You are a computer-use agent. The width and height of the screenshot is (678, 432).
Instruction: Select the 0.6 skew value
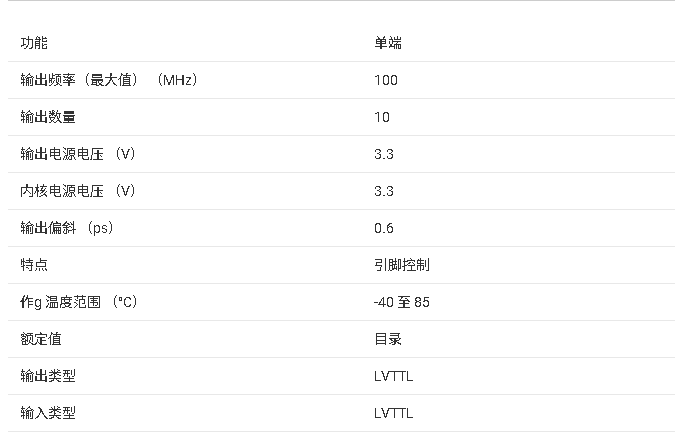click(x=384, y=228)
